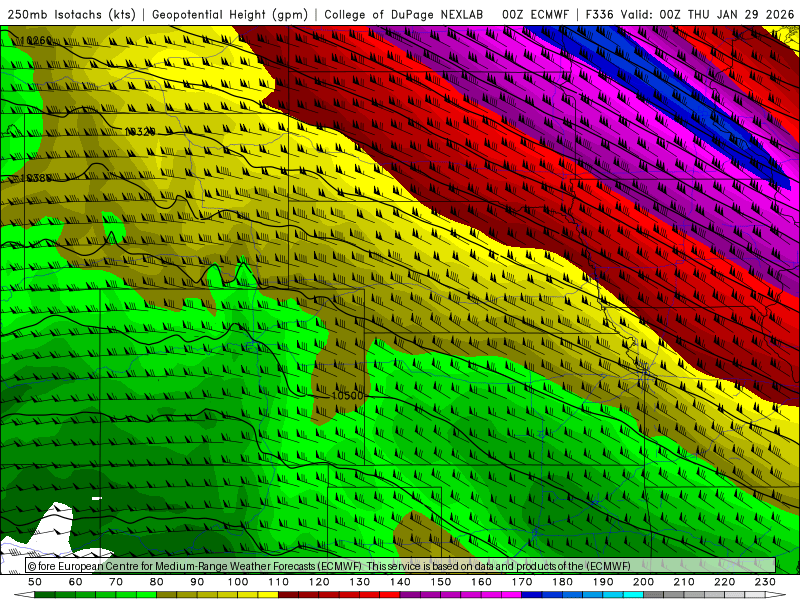This screenshot has height=600, width=800.
Task: Click the ECMWF copyright notice banner
Action: [x=401, y=565]
